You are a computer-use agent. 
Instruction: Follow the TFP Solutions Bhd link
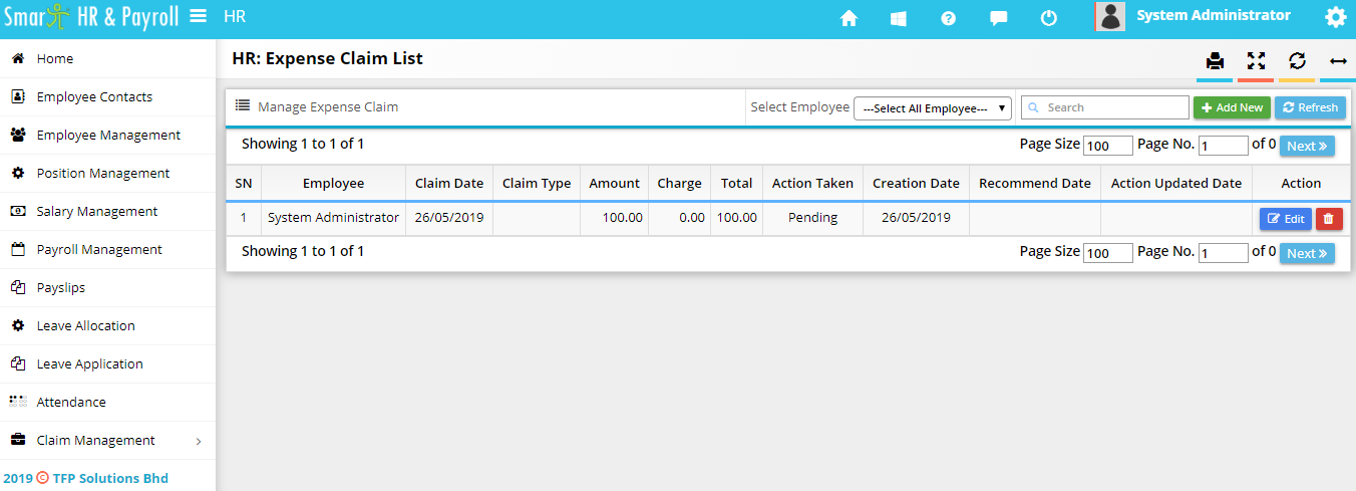pos(110,478)
